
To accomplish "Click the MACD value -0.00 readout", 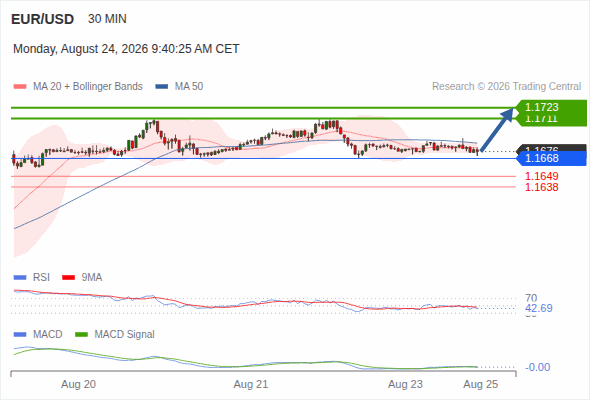I will (537, 367).
